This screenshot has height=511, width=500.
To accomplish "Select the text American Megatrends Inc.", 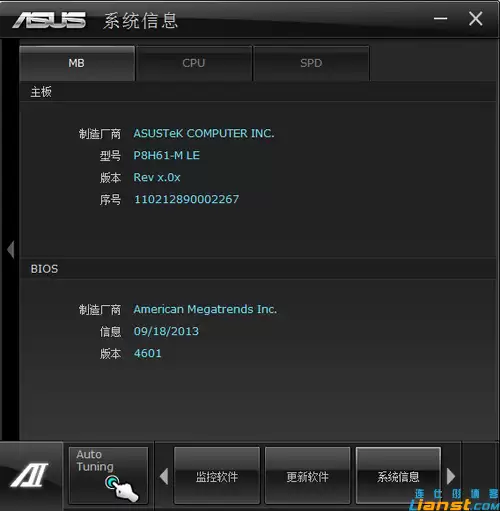I will (205, 309).
